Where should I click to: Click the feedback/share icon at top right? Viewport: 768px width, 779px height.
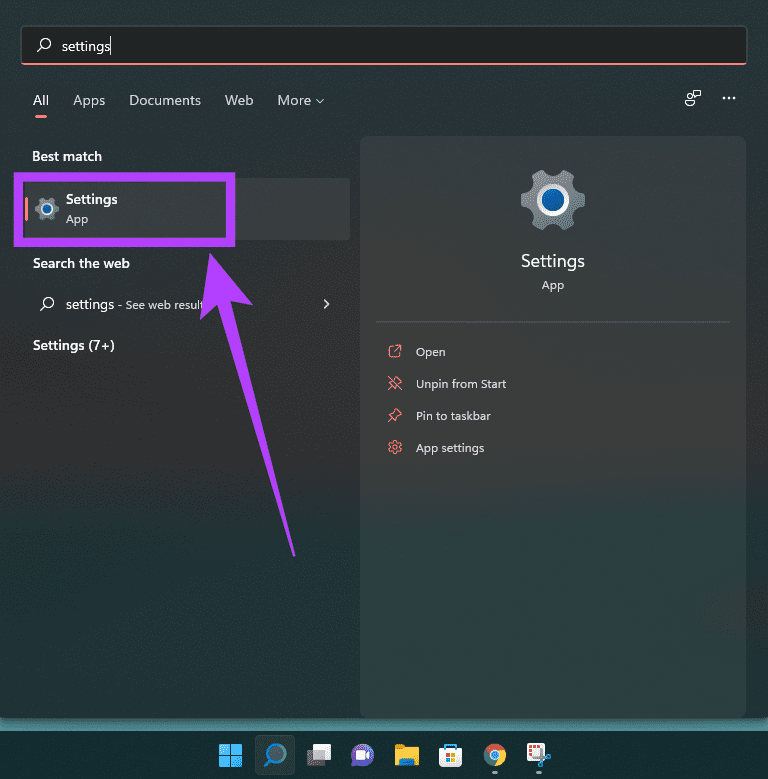tap(692, 98)
